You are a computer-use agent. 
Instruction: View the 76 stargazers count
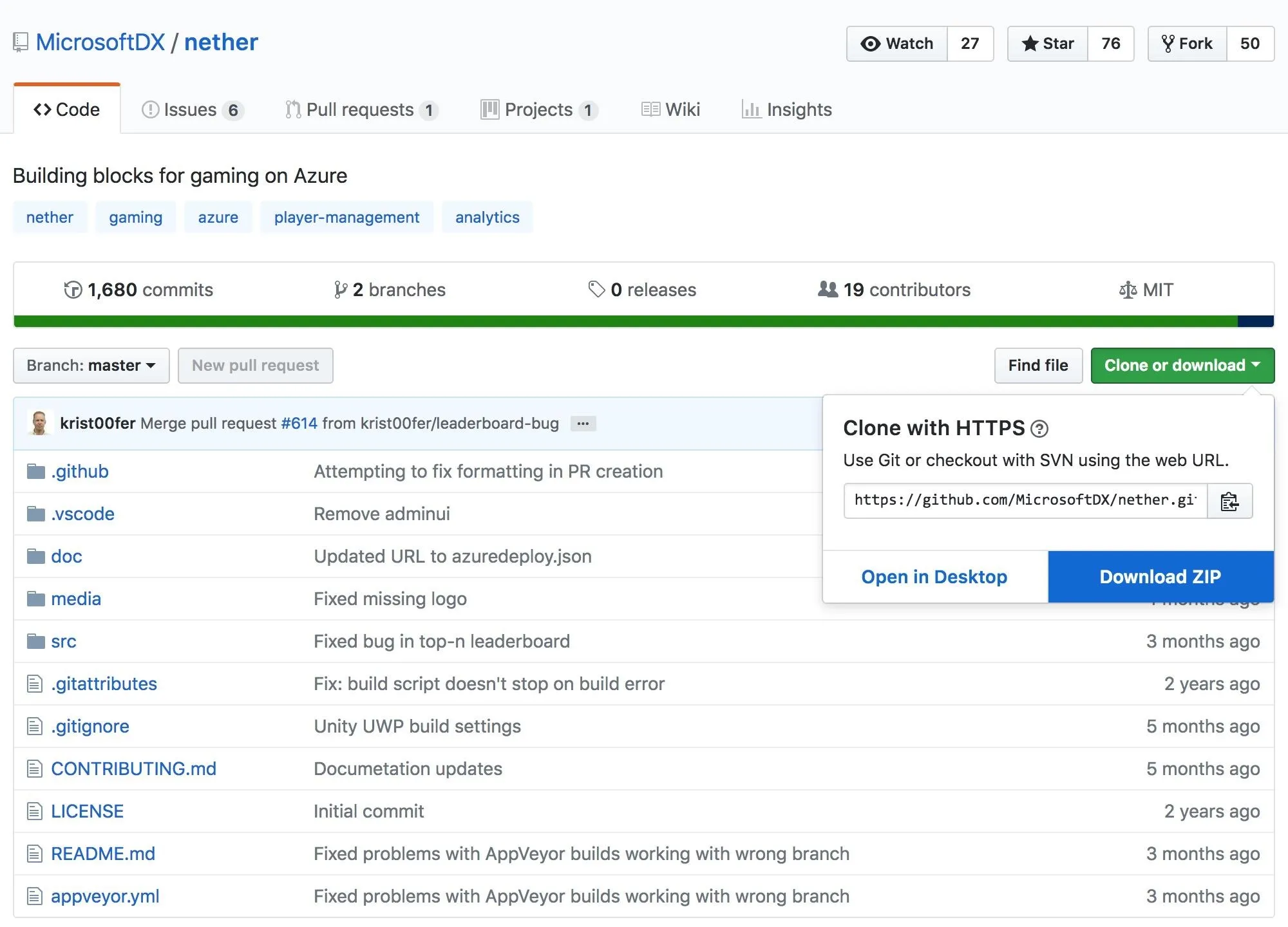pos(1111,44)
